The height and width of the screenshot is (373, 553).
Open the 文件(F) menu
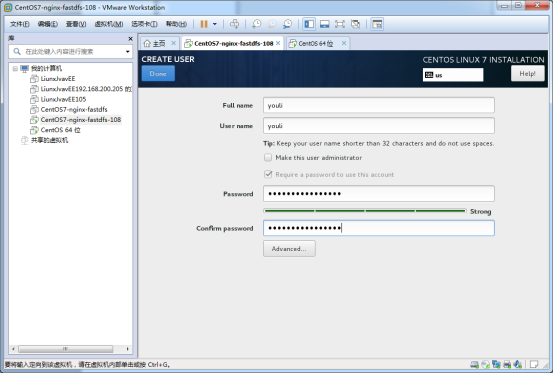point(19,24)
